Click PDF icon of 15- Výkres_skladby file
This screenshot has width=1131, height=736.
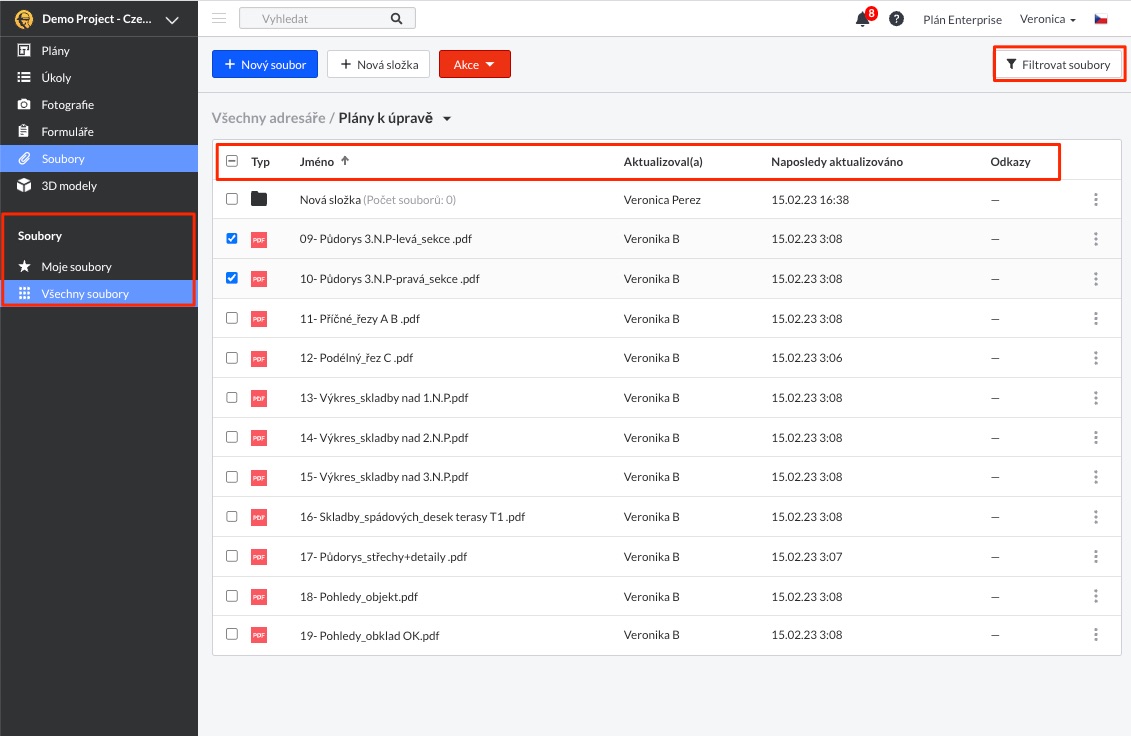point(259,478)
